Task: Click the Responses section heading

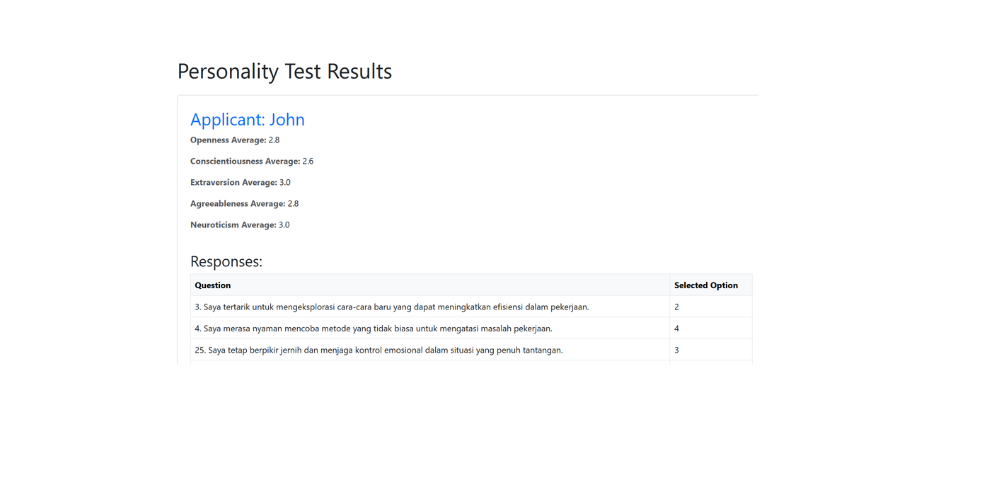Action: pos(226,262)
